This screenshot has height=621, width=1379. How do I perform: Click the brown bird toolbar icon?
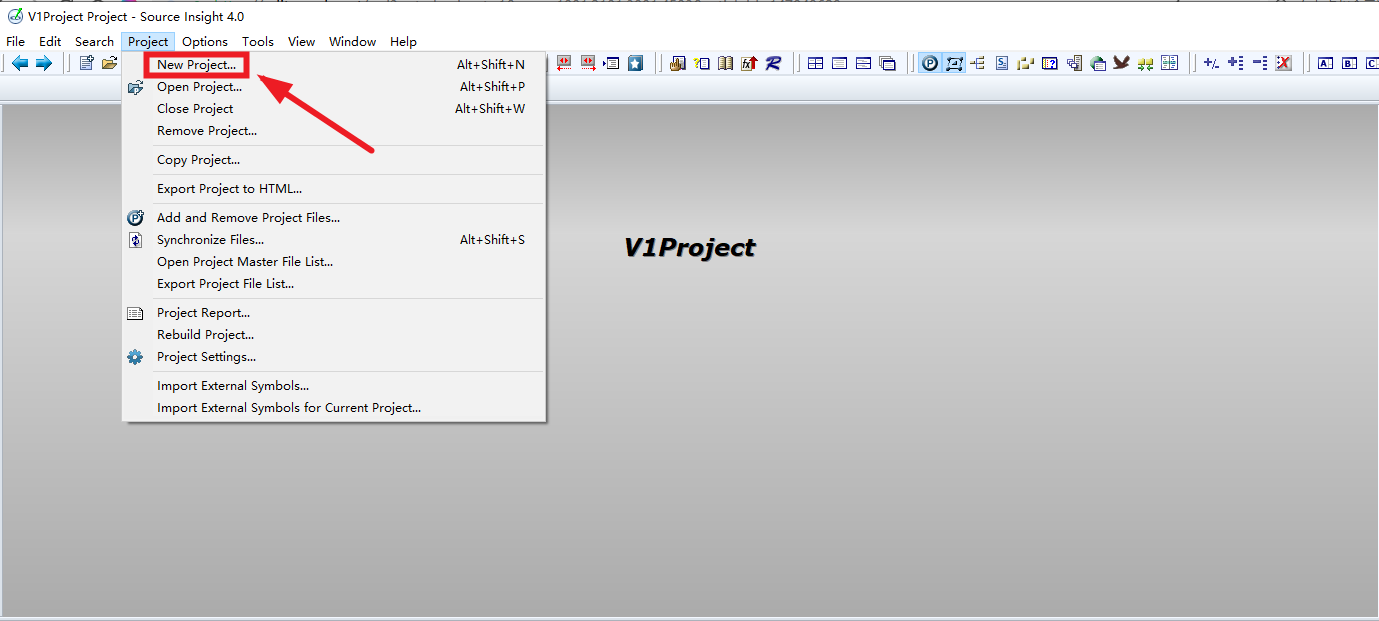pos(1121,63)
